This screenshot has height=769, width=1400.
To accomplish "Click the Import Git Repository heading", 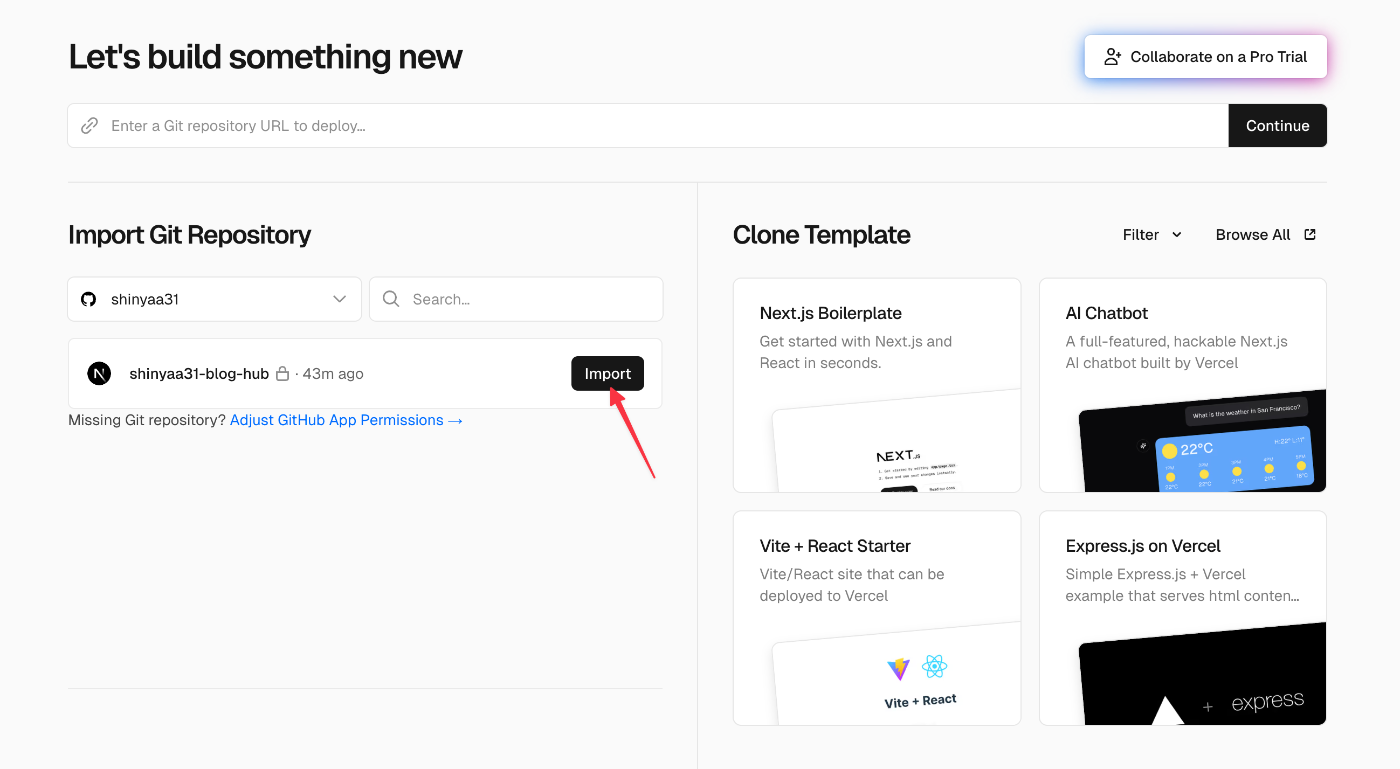I will coord(190,235).
